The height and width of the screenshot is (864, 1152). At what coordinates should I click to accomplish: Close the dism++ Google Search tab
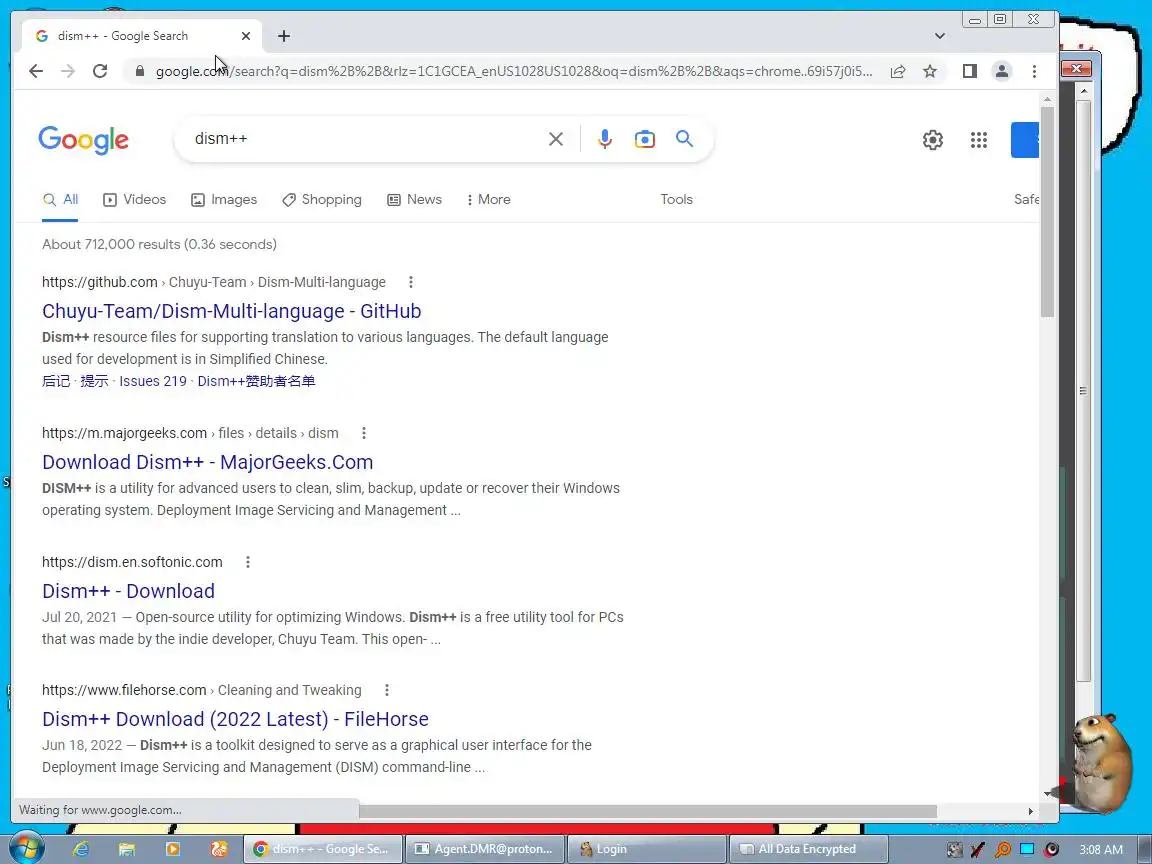pyautogui.click(x=245, y=36)
